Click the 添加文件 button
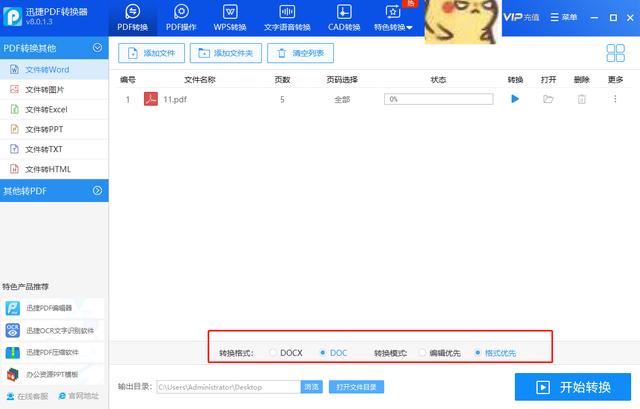This screenshot has width=640, height=409. pyautogui.click(x=151, y=53)
